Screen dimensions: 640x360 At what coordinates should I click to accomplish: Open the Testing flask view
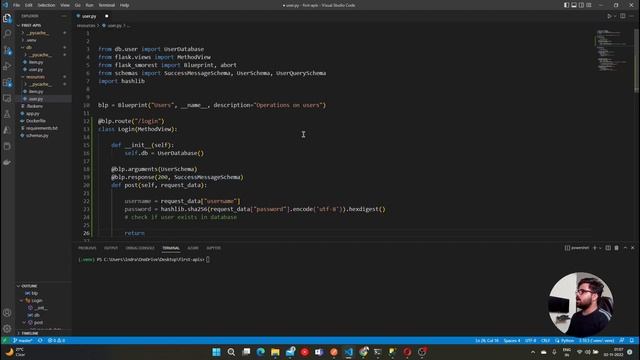click(x=7, y=114)
